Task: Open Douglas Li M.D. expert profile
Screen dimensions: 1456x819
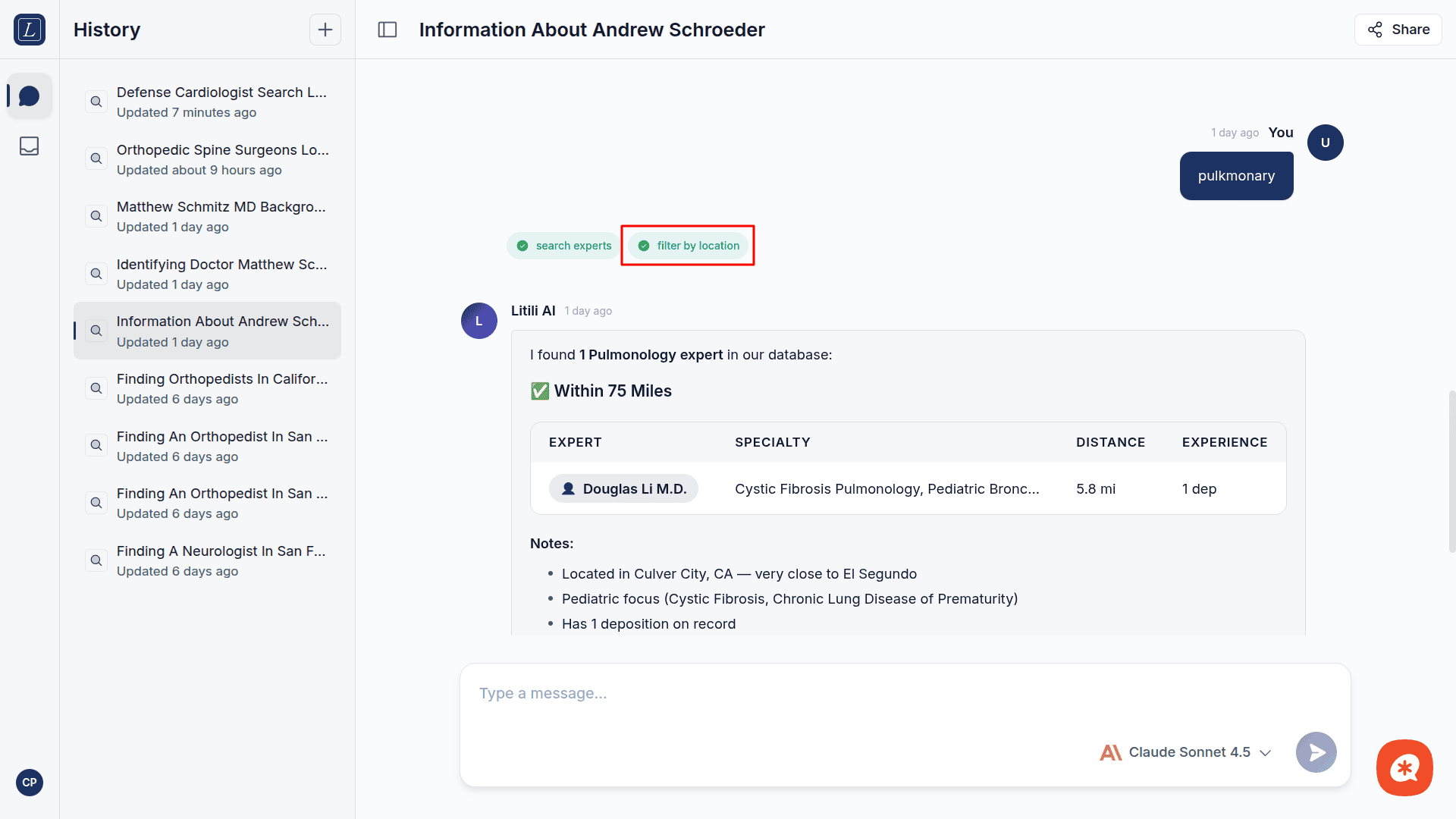Action: pos(623,489)
